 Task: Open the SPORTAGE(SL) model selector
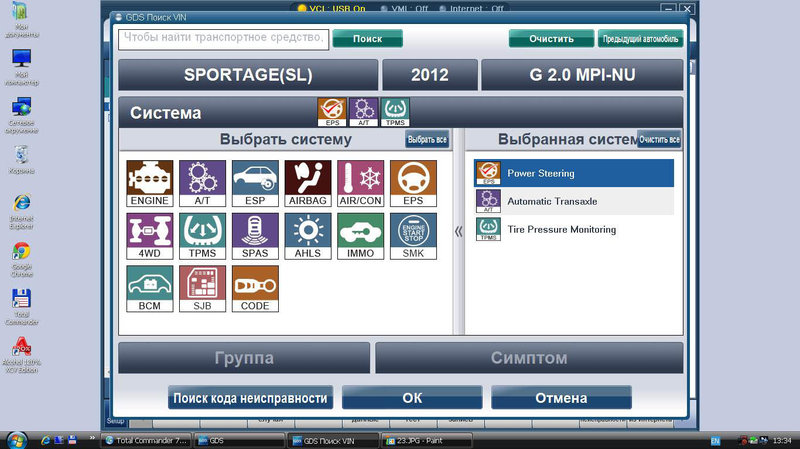tap(248, 75)
